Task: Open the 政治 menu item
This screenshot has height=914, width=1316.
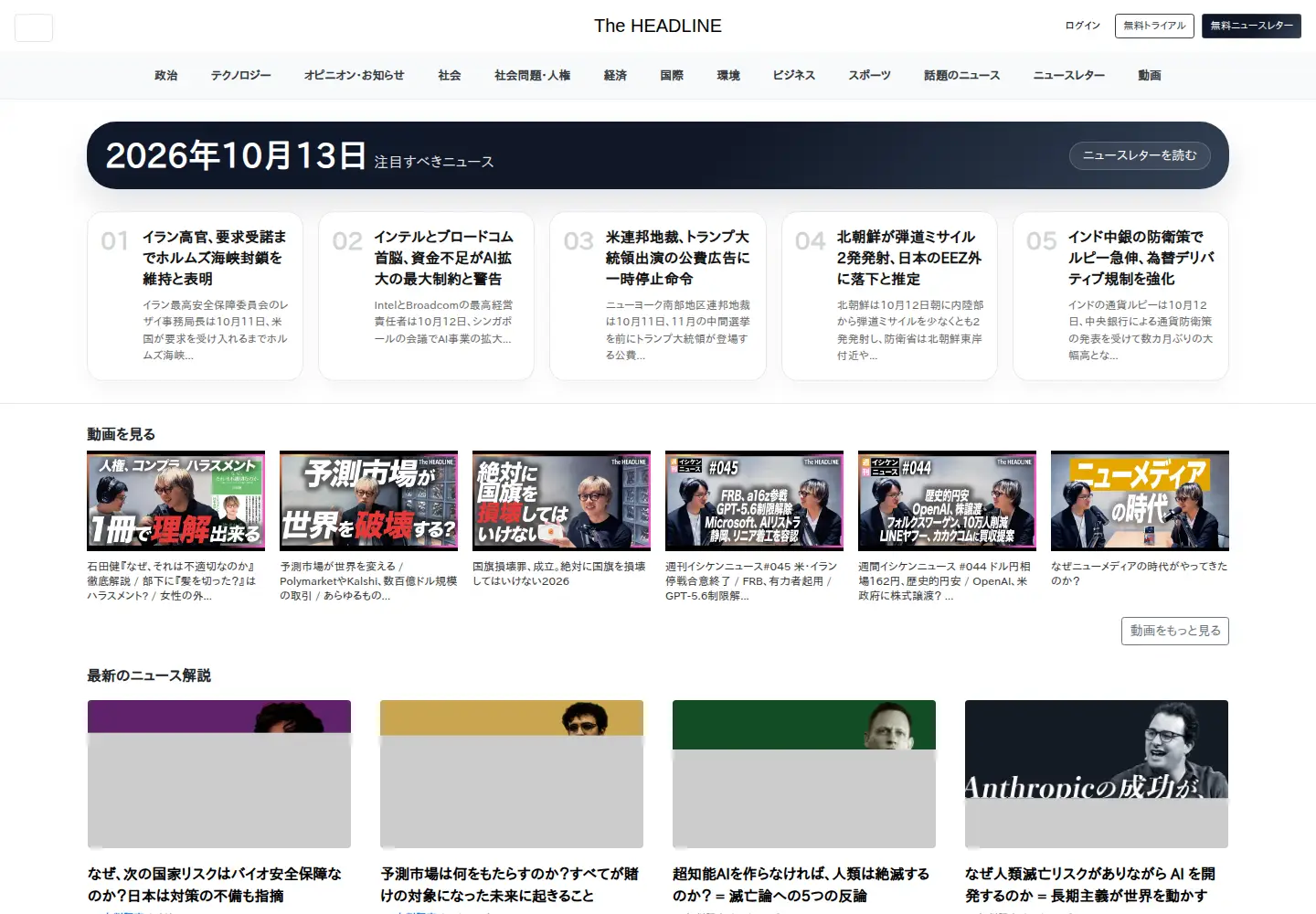Action: pos(166,75)
